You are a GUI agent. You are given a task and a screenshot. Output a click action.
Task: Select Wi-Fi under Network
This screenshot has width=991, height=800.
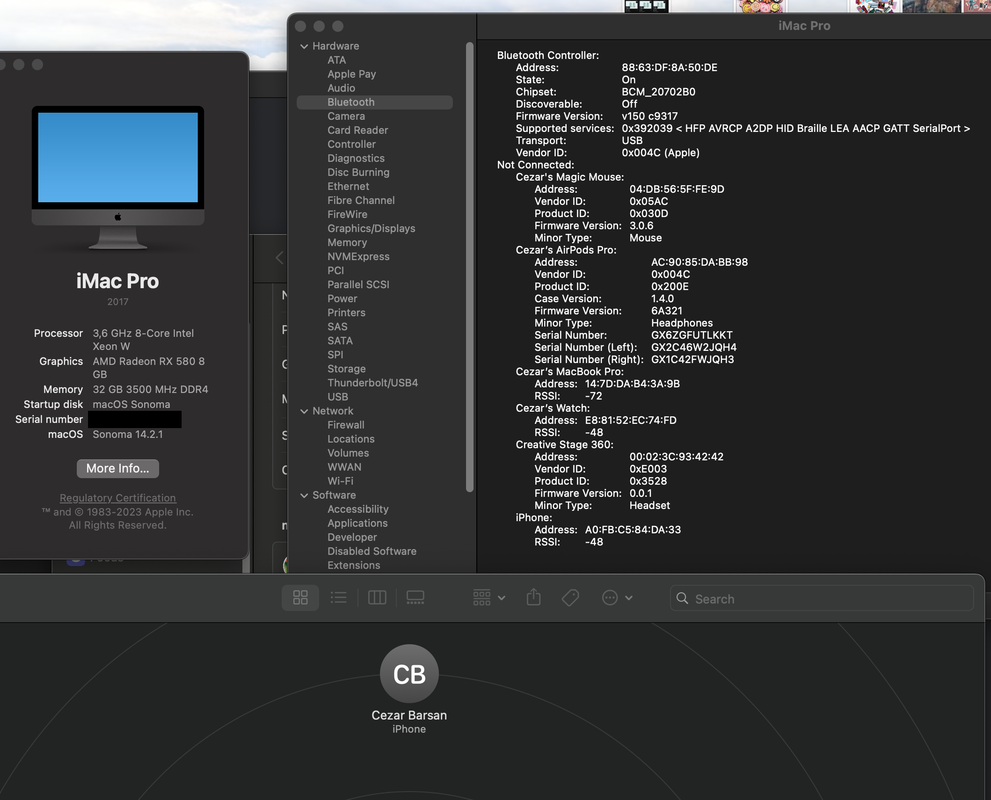[340, 481]
